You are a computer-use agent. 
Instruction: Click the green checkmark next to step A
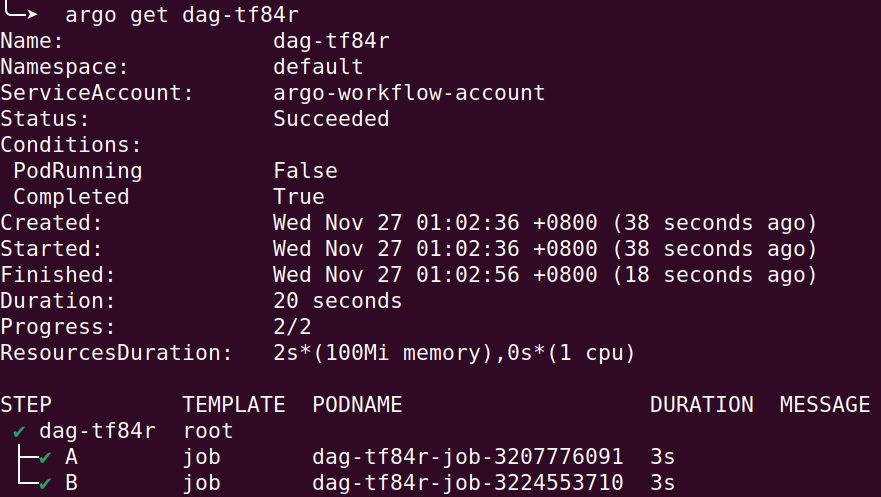tap(45, 458)
